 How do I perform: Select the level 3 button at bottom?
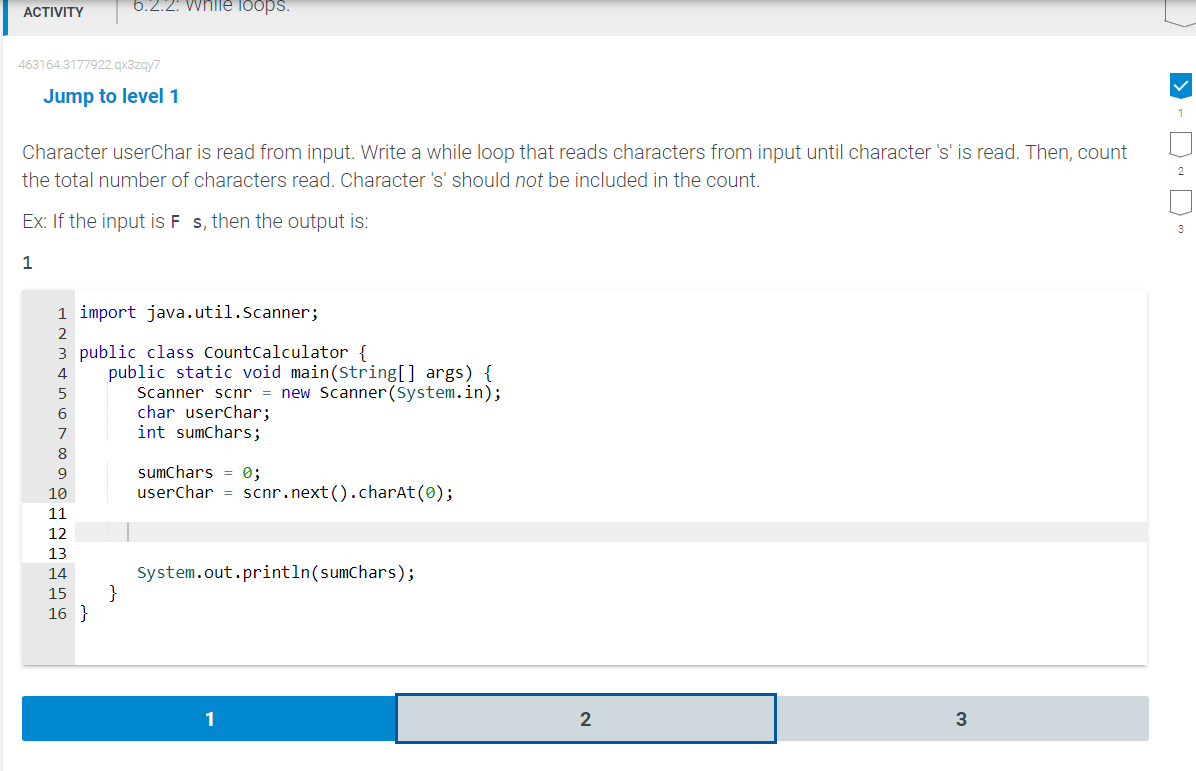[x=961, y=718]
